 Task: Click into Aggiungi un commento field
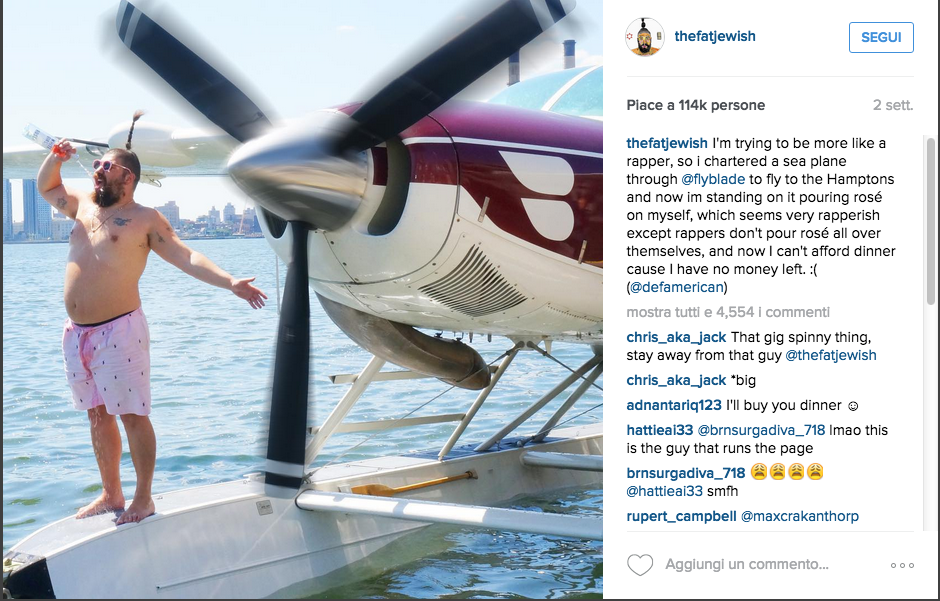(x=746, y=564)
